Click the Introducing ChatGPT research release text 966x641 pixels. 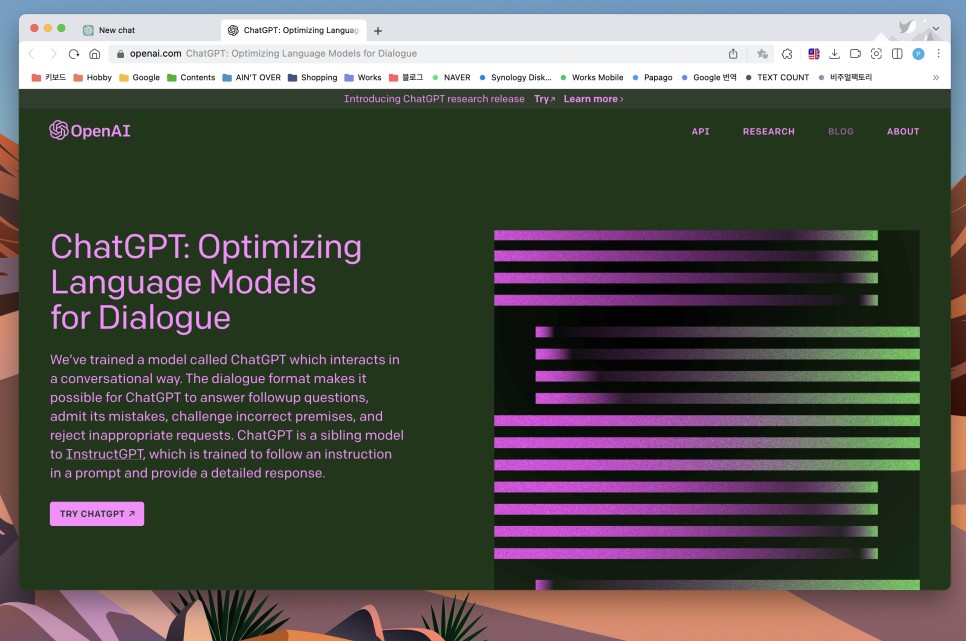coord(434,99)
